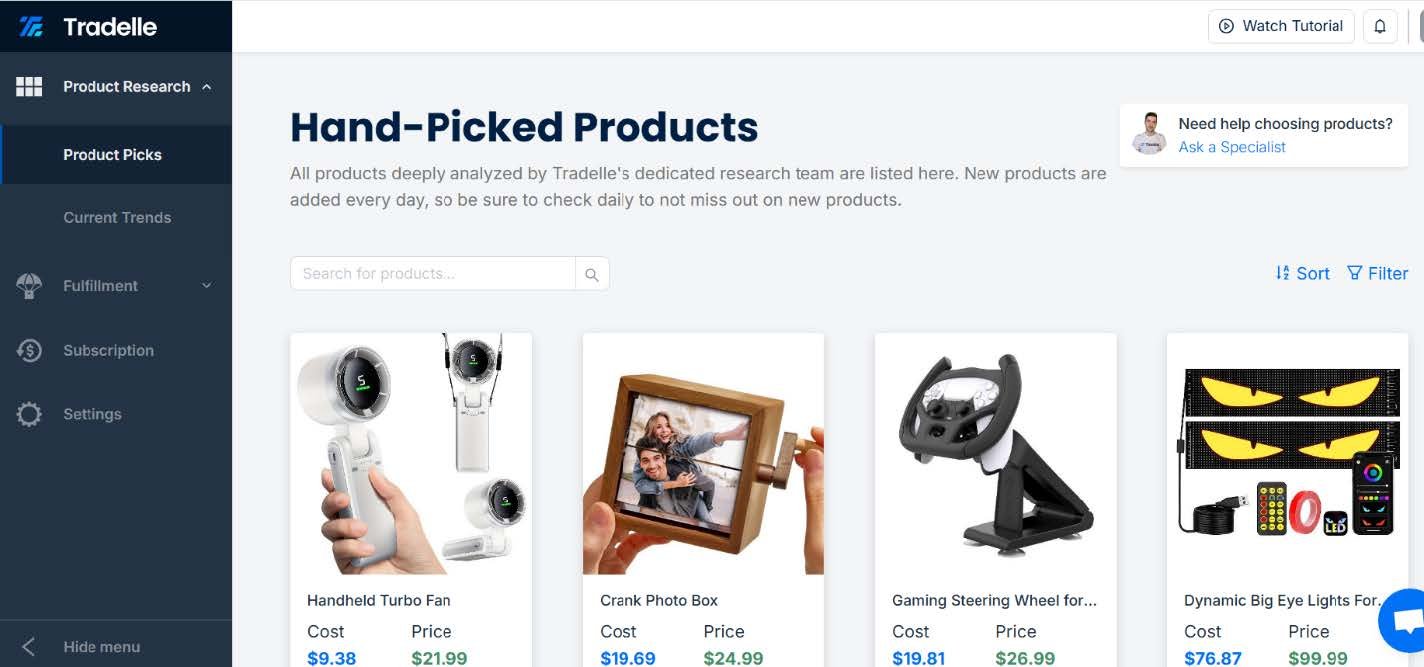Image resolution: width=1424 pixels, height=667 pixels.
Task: Open the Crank Photo Box product image
Action: click(703, 454)
